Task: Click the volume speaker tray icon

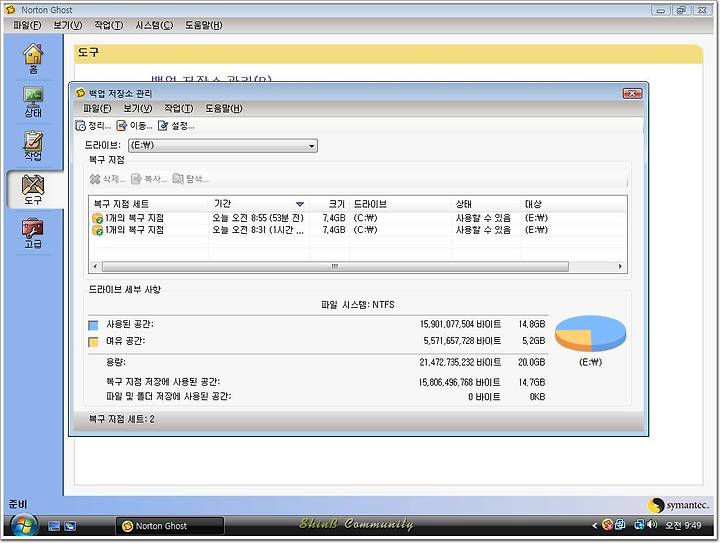Action: (x=652, y=525)
